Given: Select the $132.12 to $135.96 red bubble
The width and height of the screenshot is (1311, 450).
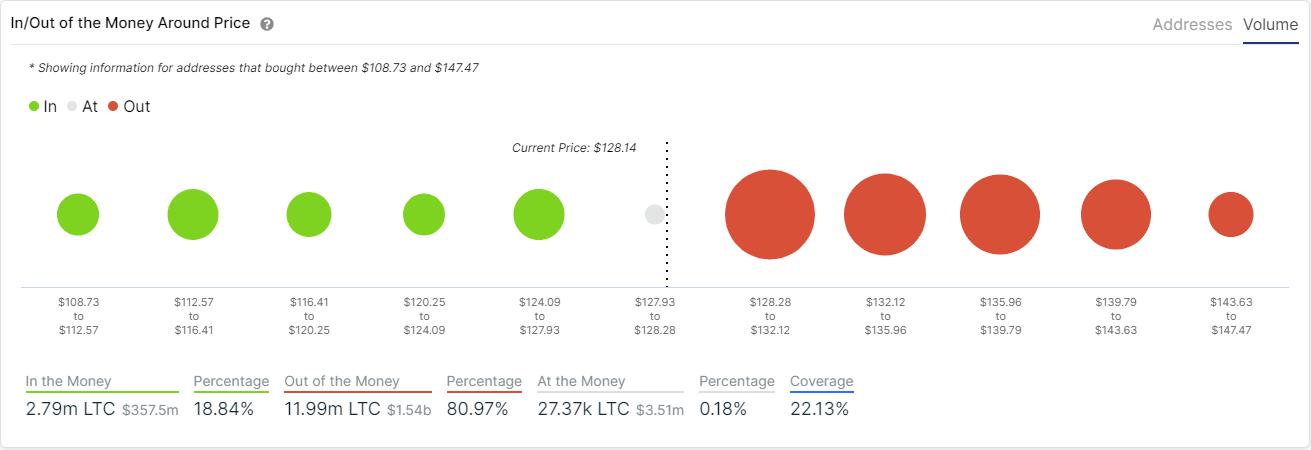Looking at the screenshot, I should (x=885, y=215).
